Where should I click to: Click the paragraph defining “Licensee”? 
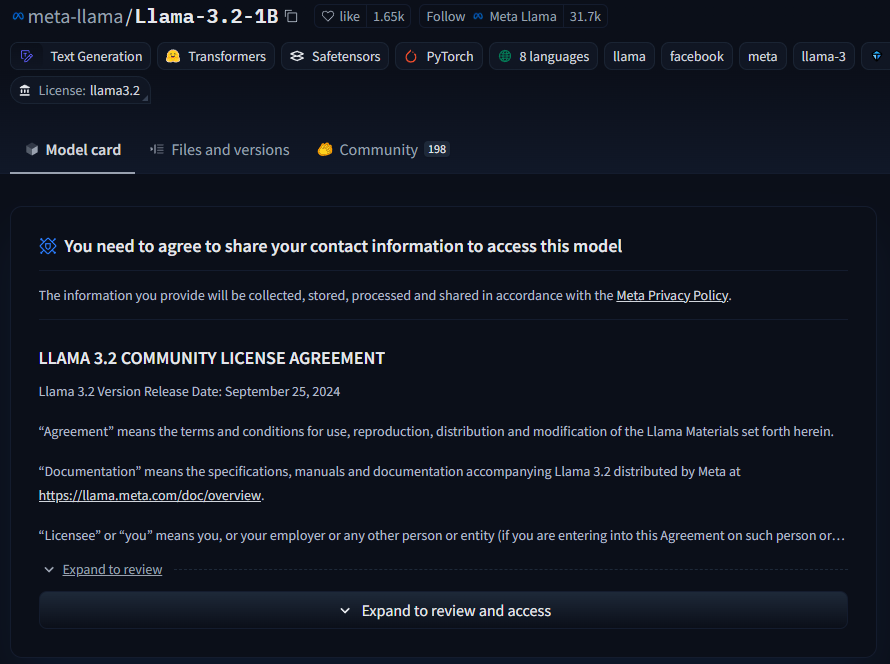coord(442,536)
